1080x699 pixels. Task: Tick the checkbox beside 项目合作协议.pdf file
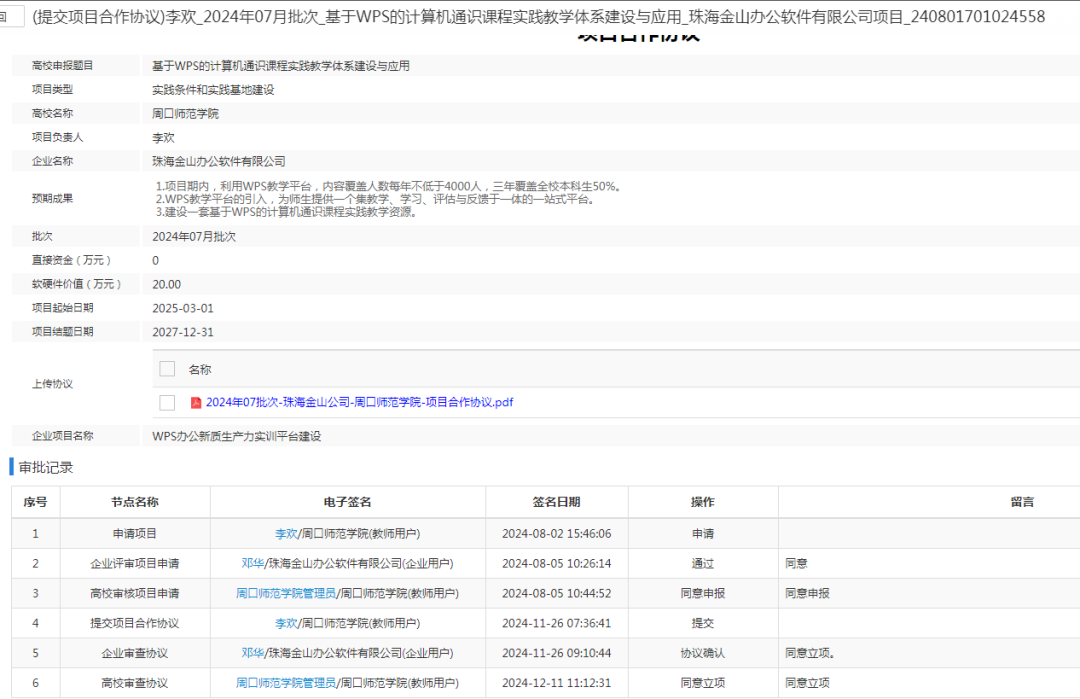[167, 402]
